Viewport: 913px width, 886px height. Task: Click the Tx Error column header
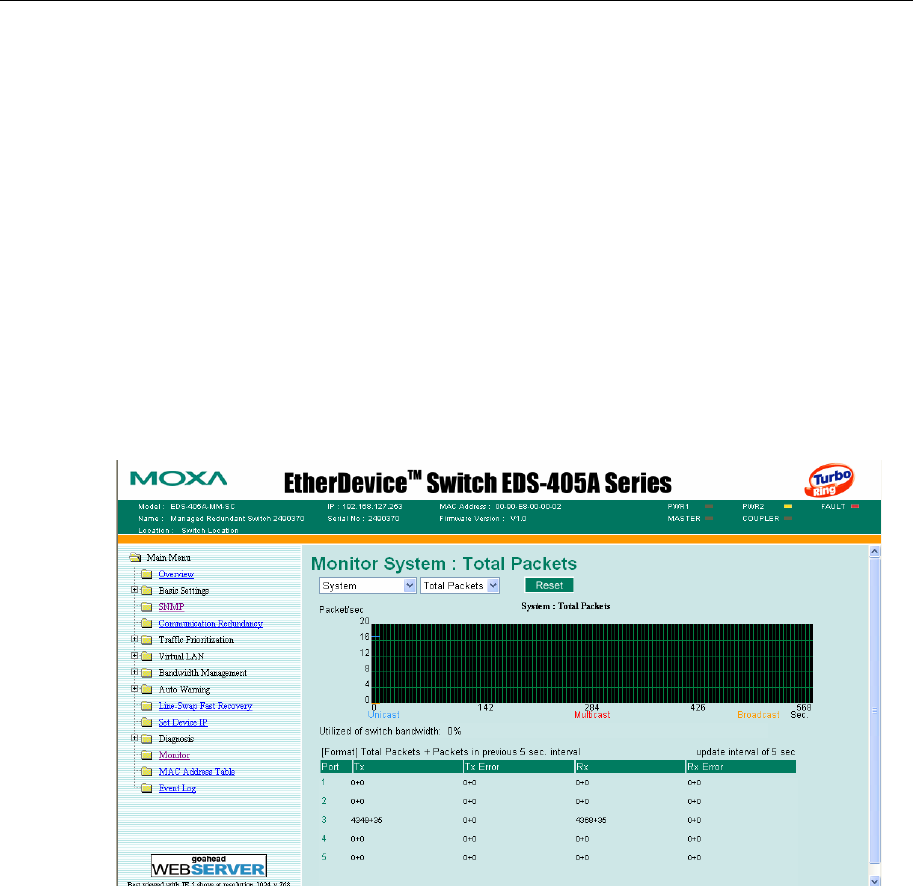(519, 767)
